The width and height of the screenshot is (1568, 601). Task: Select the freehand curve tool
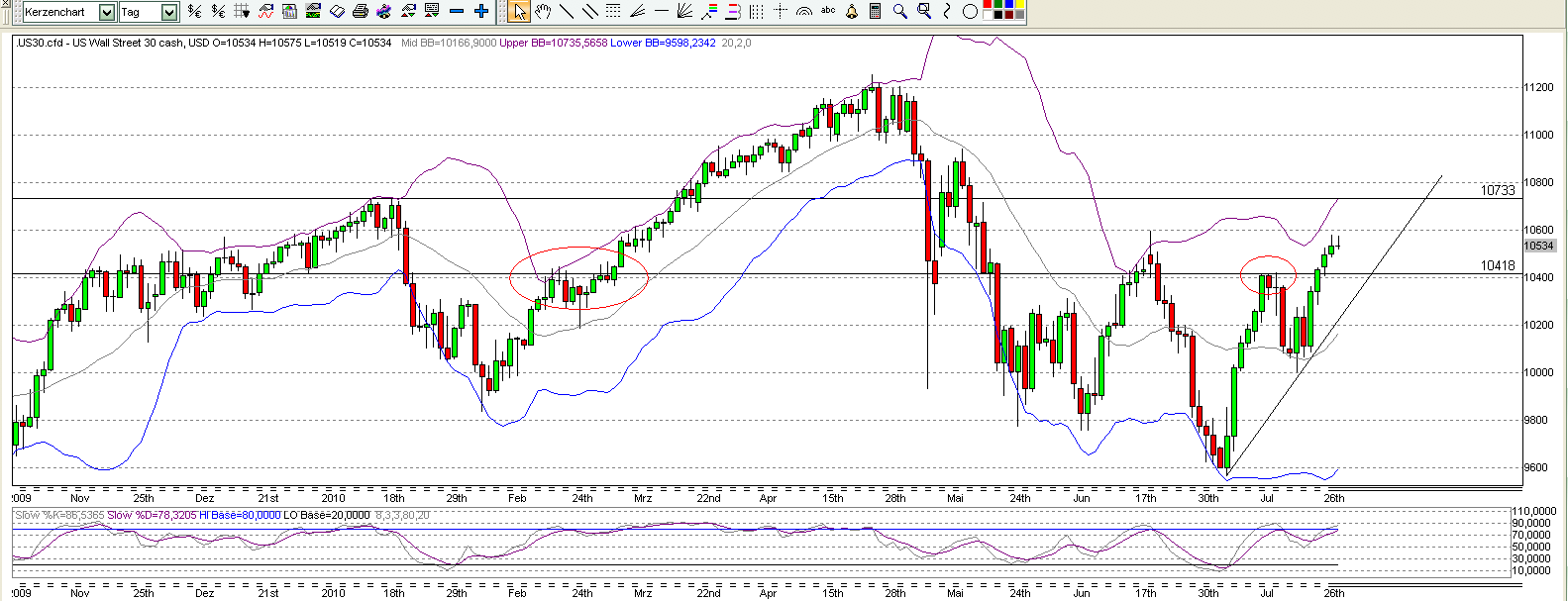[x=946, y=11]
